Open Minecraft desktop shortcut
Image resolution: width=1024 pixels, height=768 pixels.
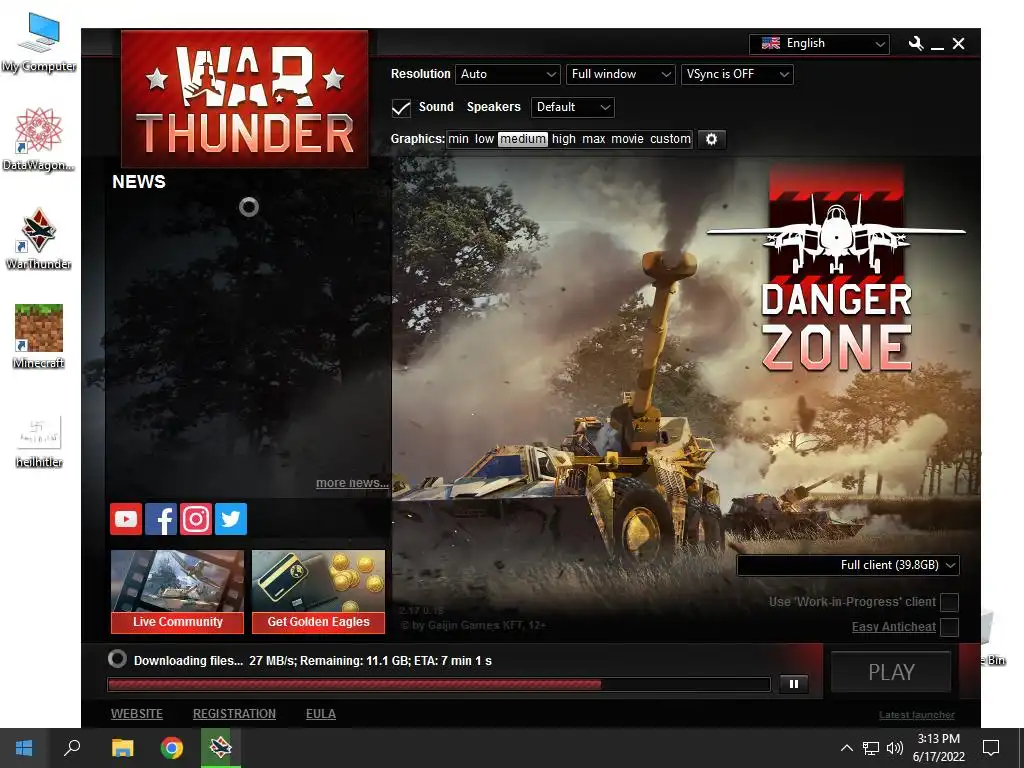(x=39, y=337)
